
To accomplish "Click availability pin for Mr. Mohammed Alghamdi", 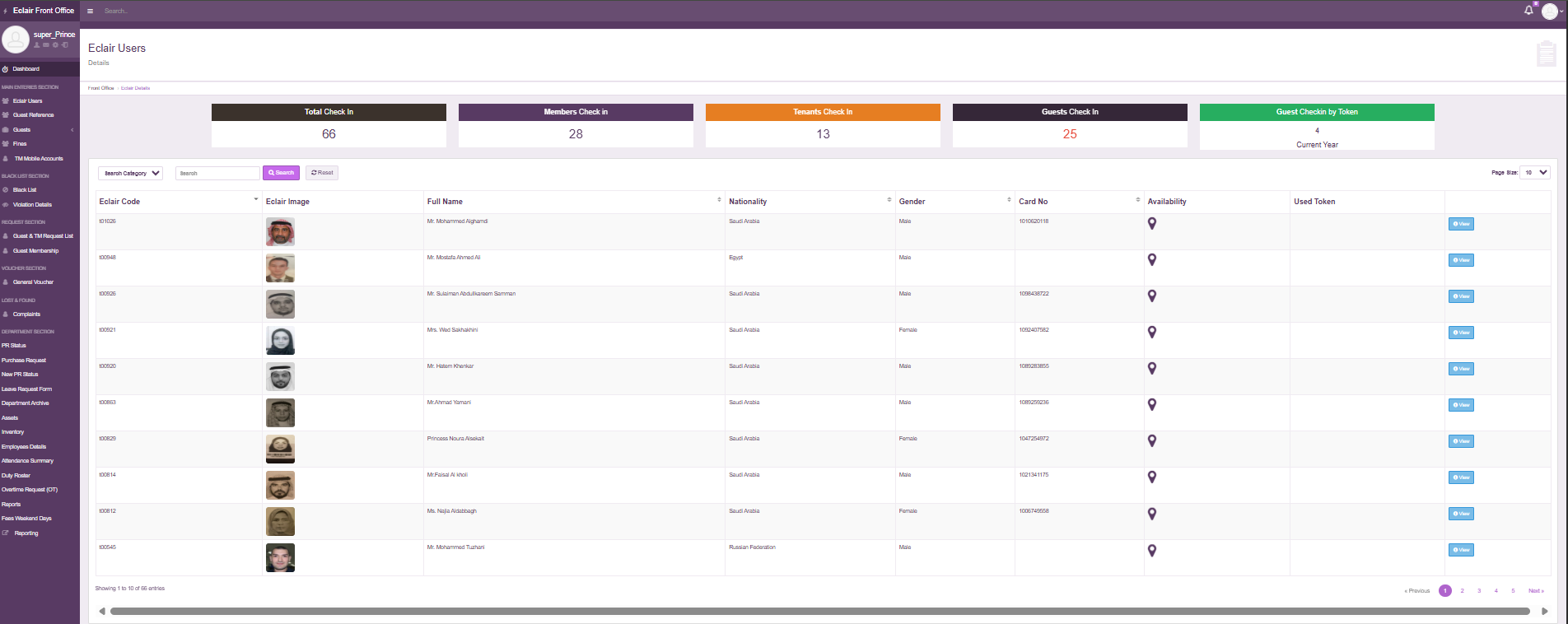I will pos(1152,224).
